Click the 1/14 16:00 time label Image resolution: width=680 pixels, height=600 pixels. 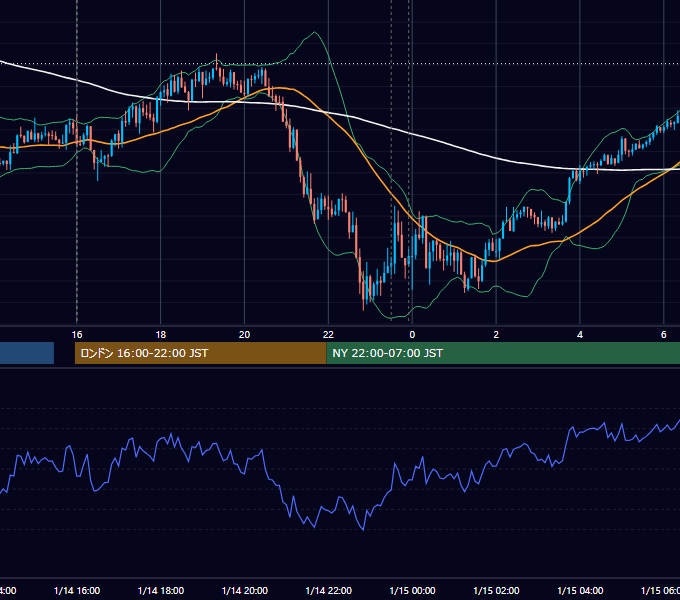pyautogui.click(x=77, y=591)
